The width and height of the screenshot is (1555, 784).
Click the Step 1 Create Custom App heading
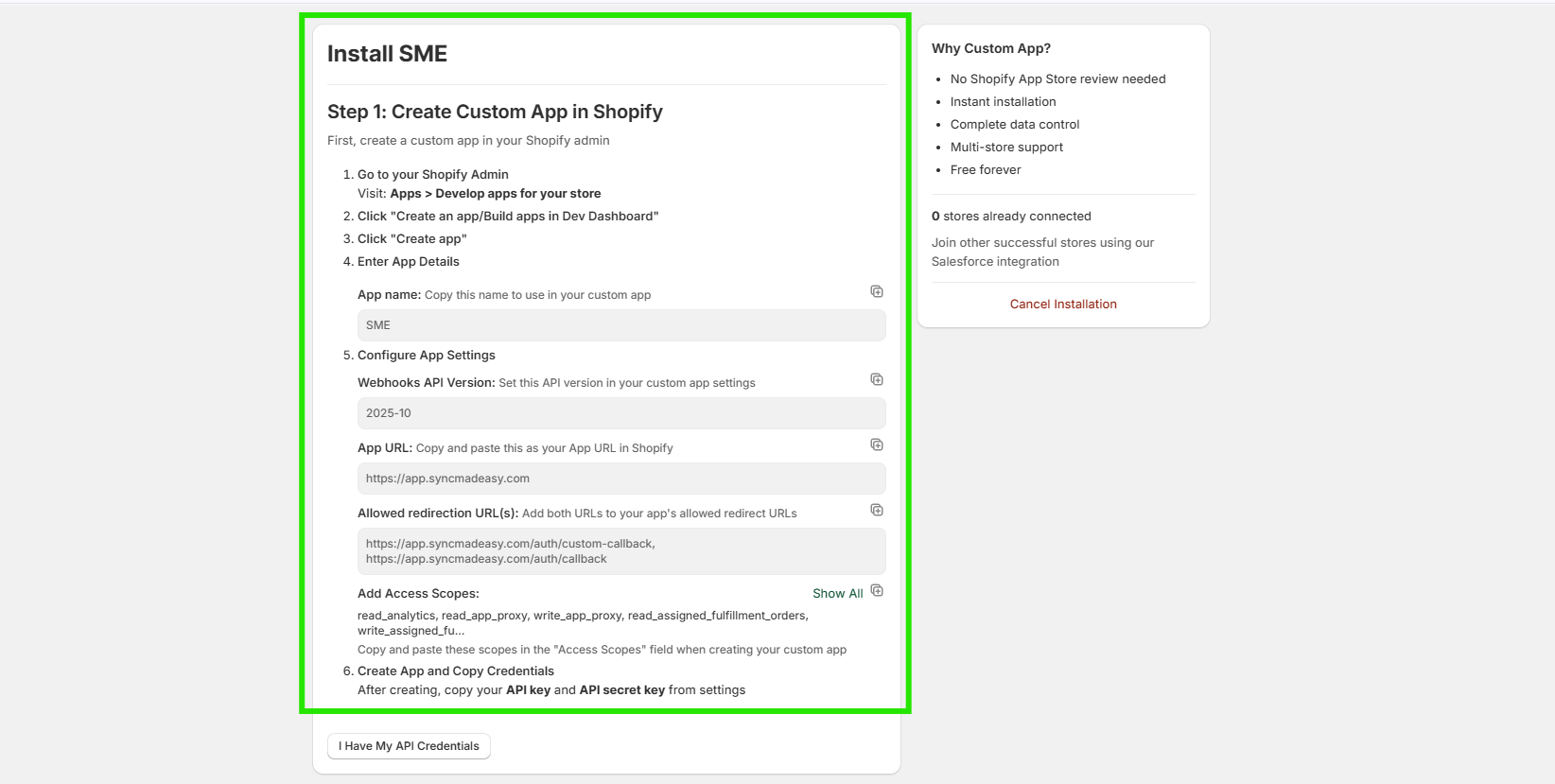pyautogui.click(x=495, y=112)
